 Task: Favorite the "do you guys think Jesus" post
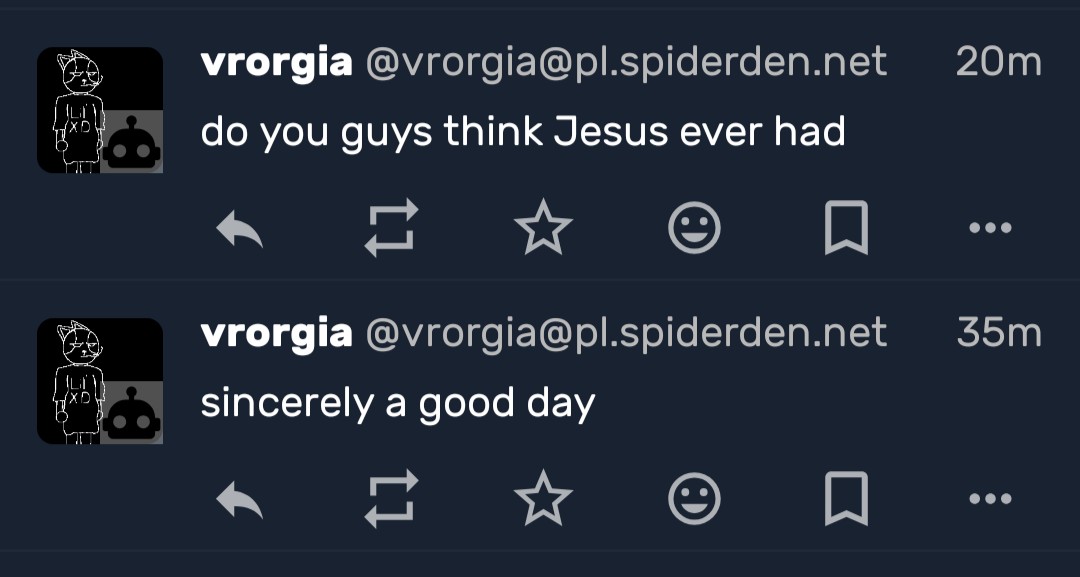tap(543, 229)
